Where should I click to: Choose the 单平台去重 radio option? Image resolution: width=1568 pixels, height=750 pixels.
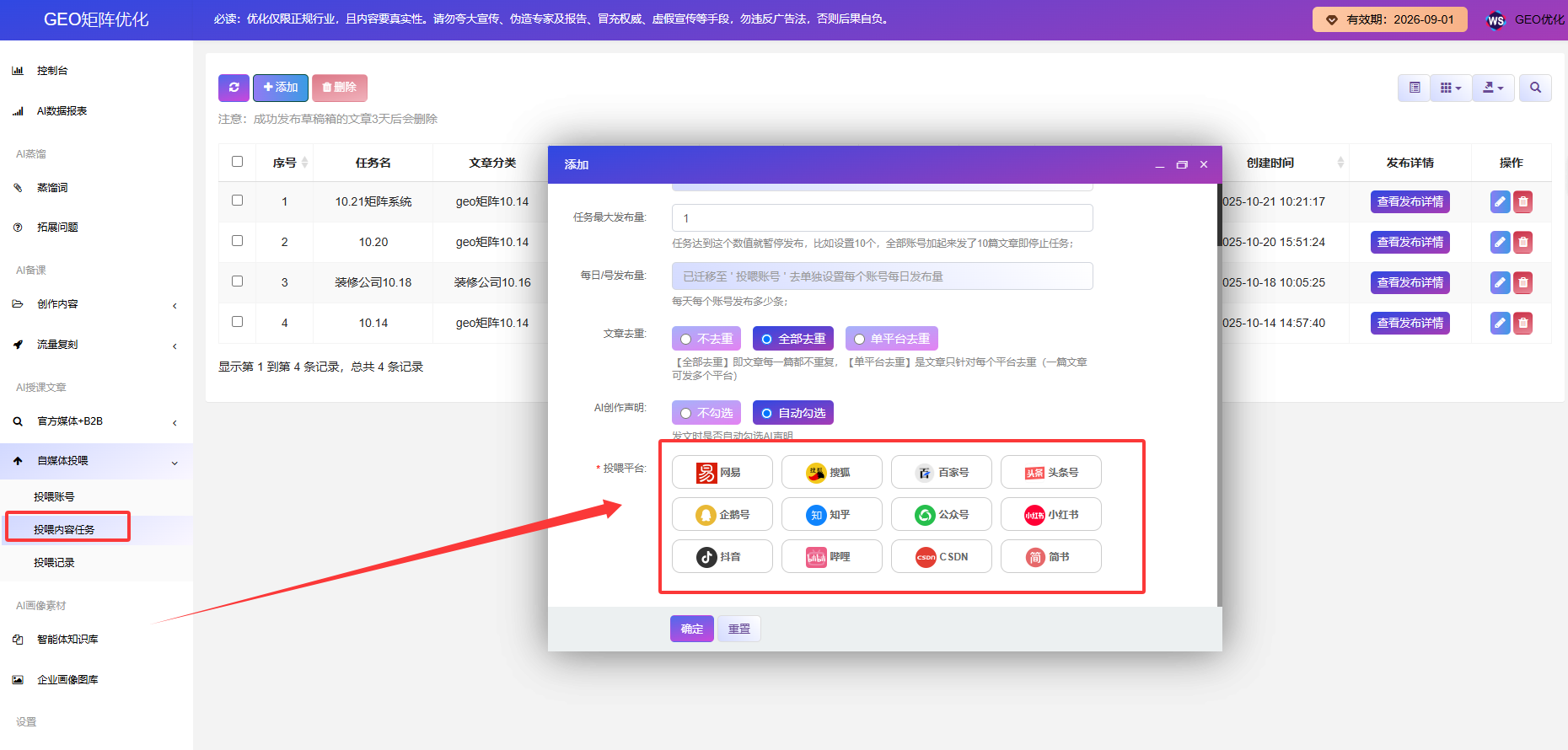892,339
